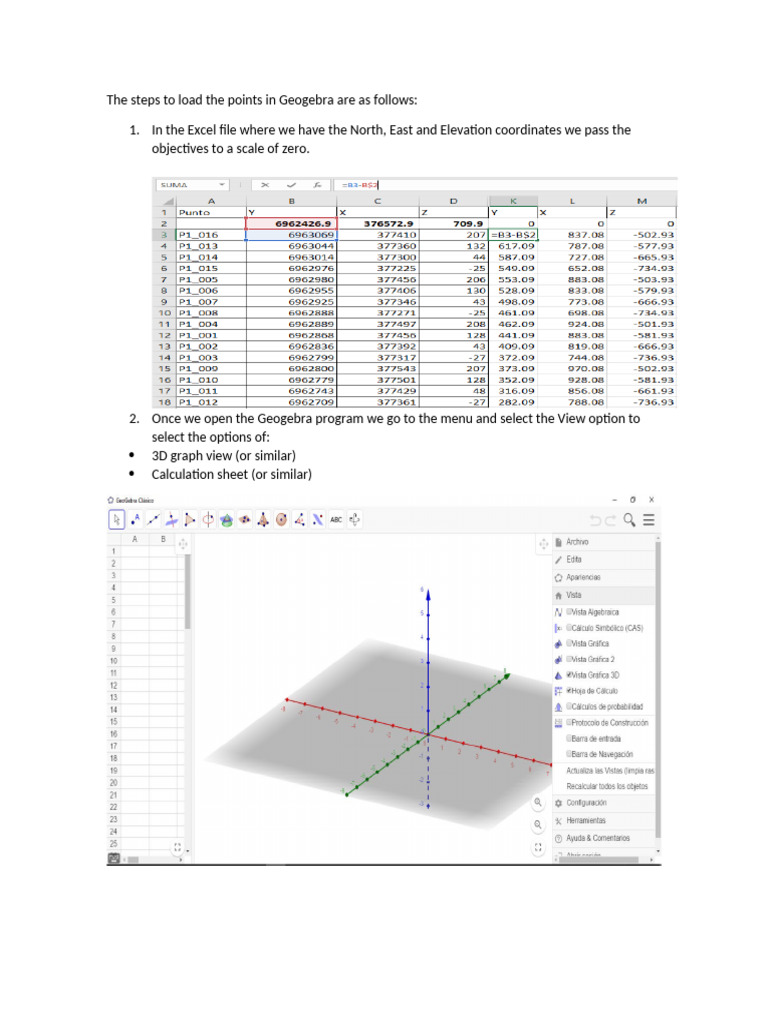
Task: Expand the Configuración menu section
Action: click(x=603, y=803)
